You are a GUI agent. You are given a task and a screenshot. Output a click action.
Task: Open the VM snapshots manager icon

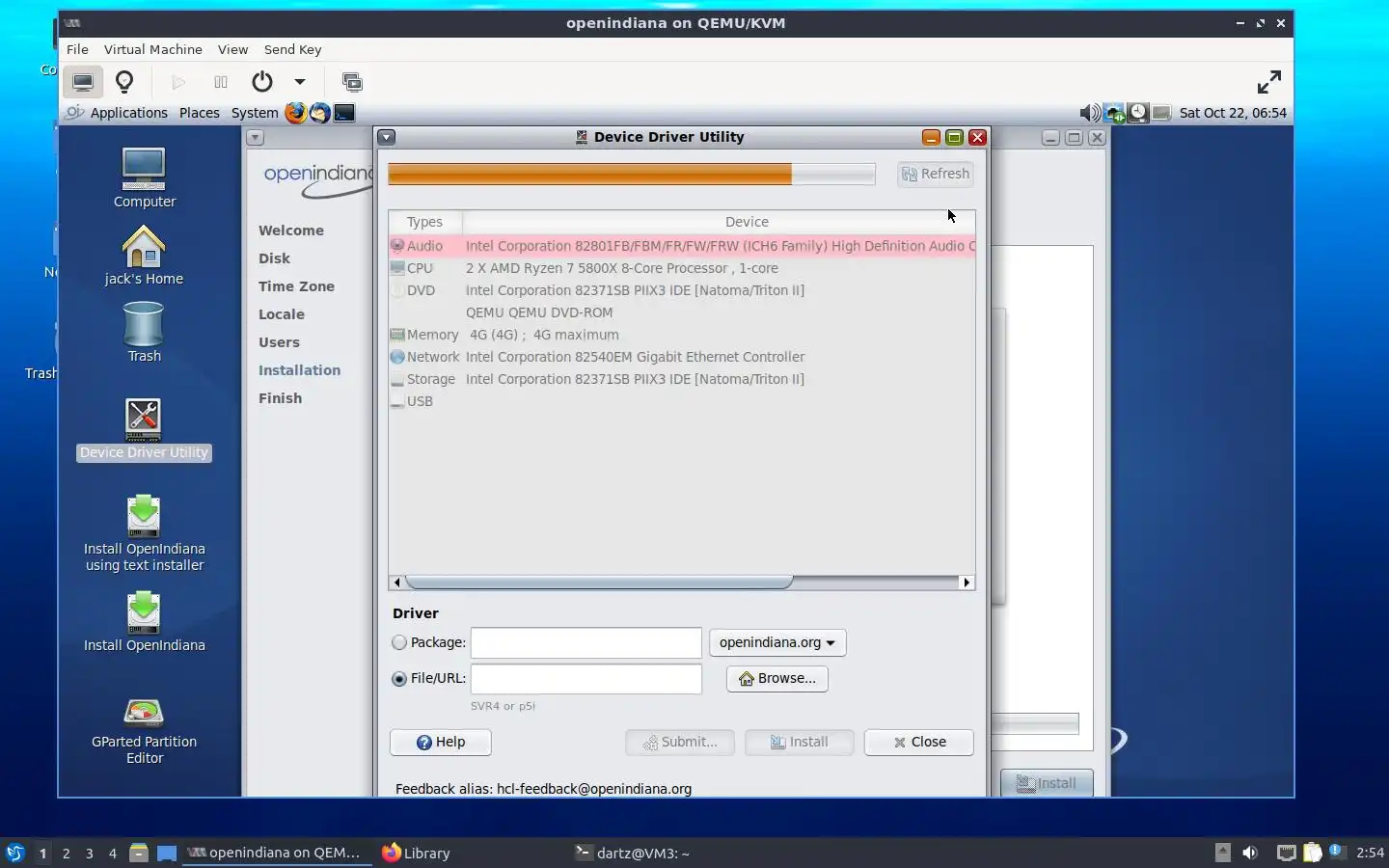click(352, 82)
